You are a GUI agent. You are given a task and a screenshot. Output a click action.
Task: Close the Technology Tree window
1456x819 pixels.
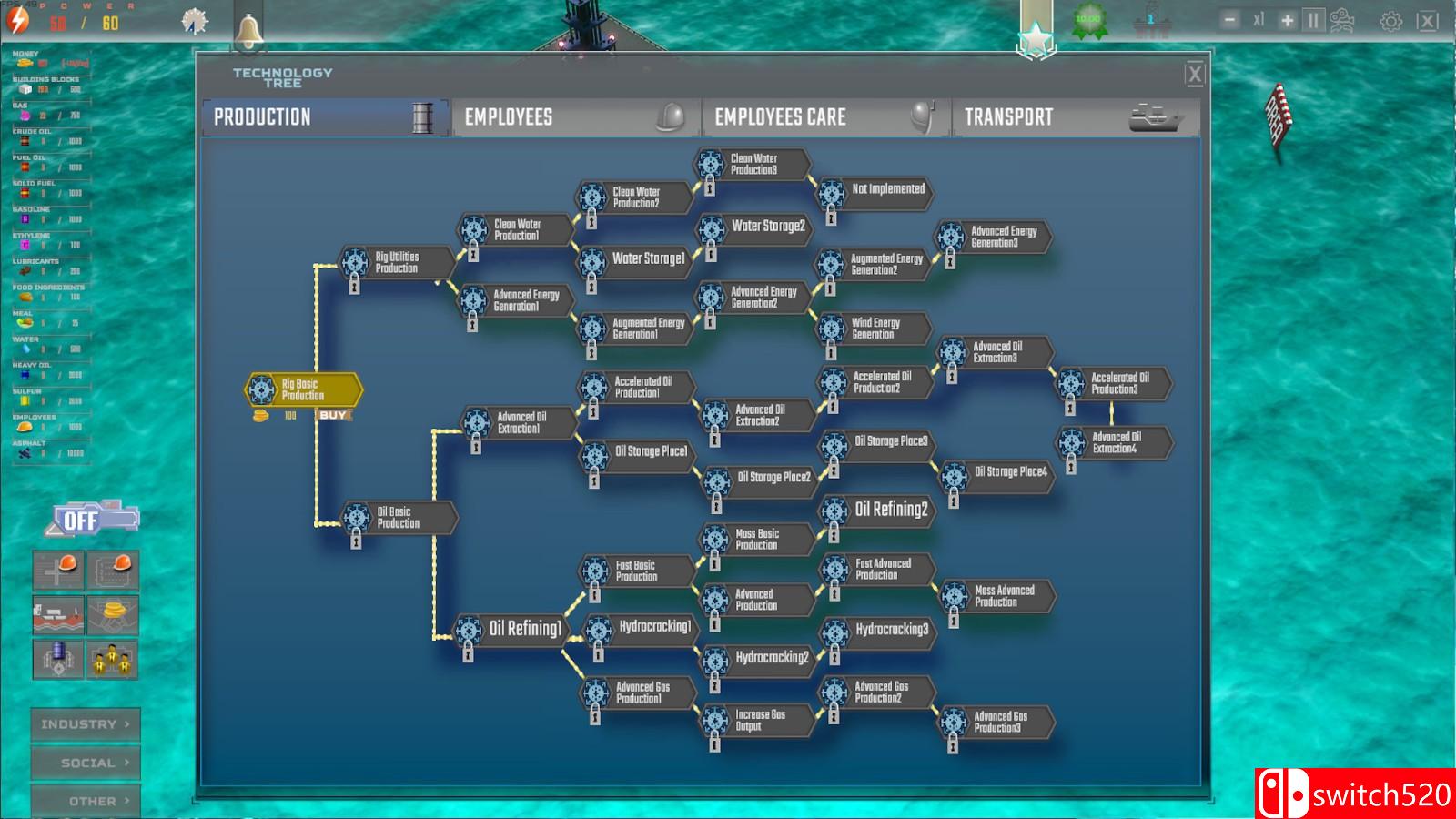[1195, 75]
